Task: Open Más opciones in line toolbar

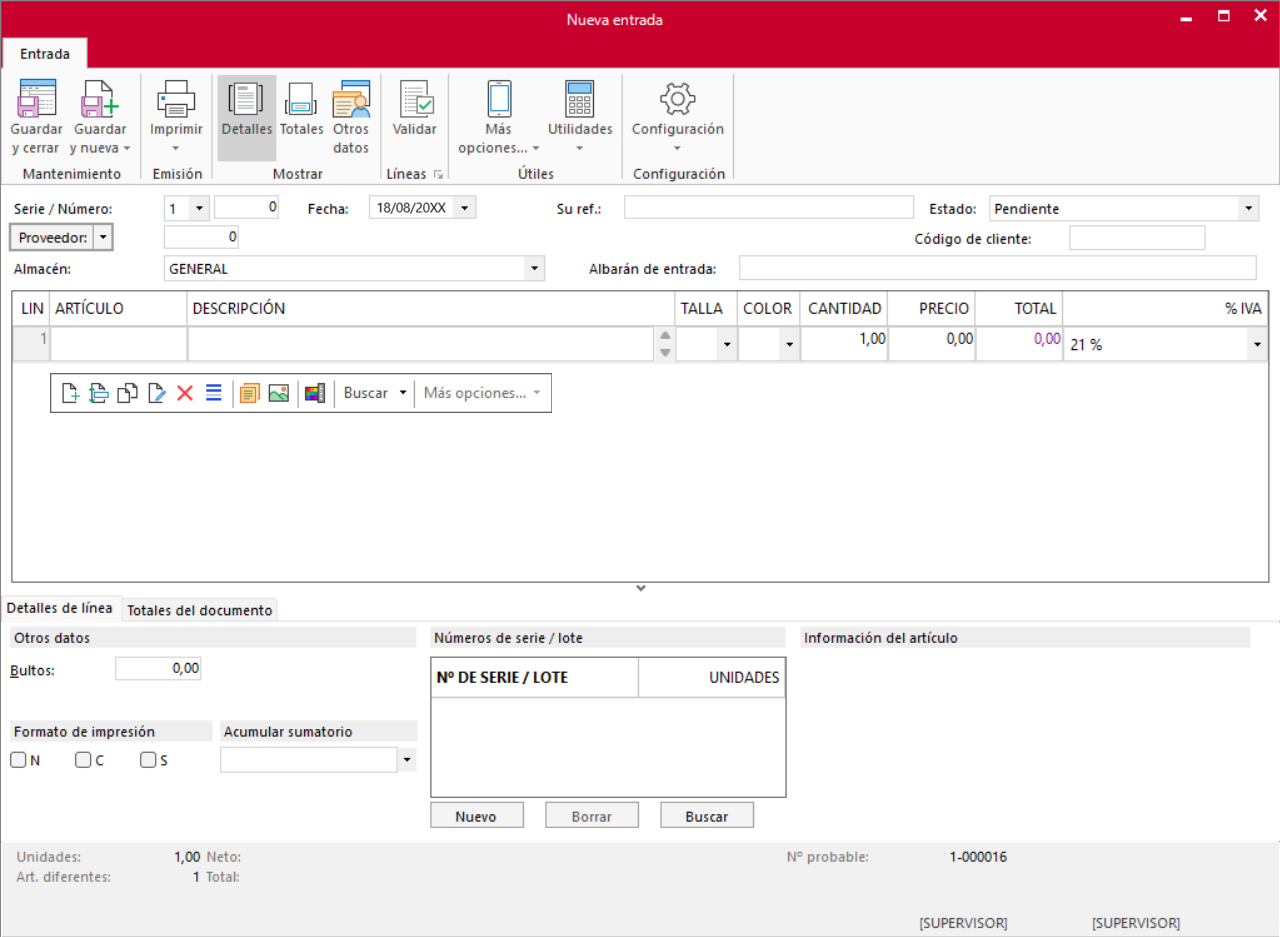Action: (x=483, y=393)
